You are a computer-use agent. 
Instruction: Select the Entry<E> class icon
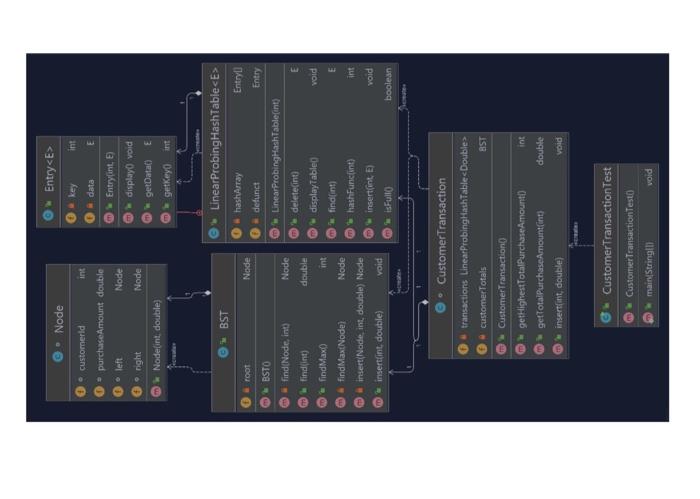pyautogui.click(x=49, y=216)
